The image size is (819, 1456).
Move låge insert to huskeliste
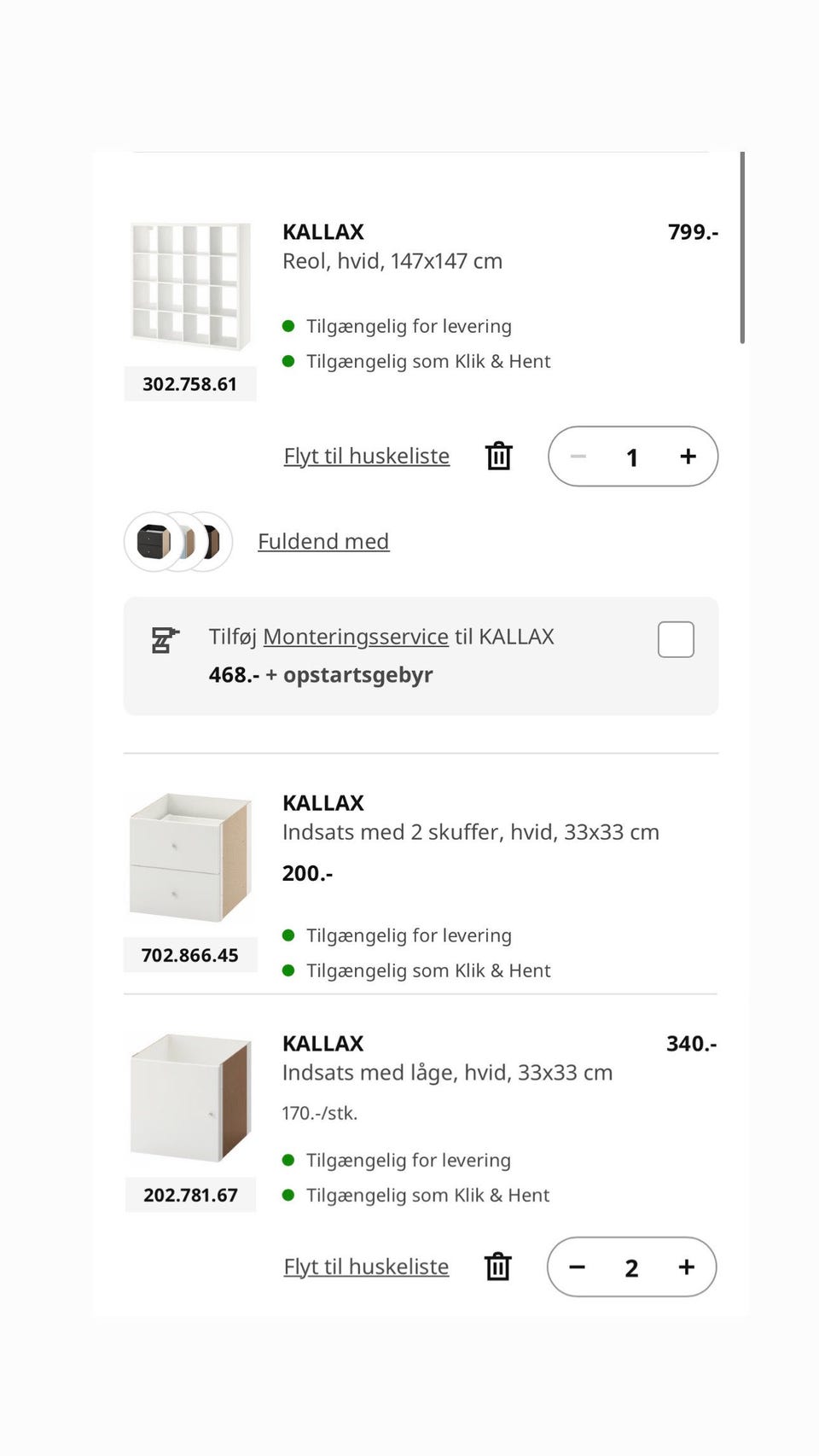[366, 1267]
